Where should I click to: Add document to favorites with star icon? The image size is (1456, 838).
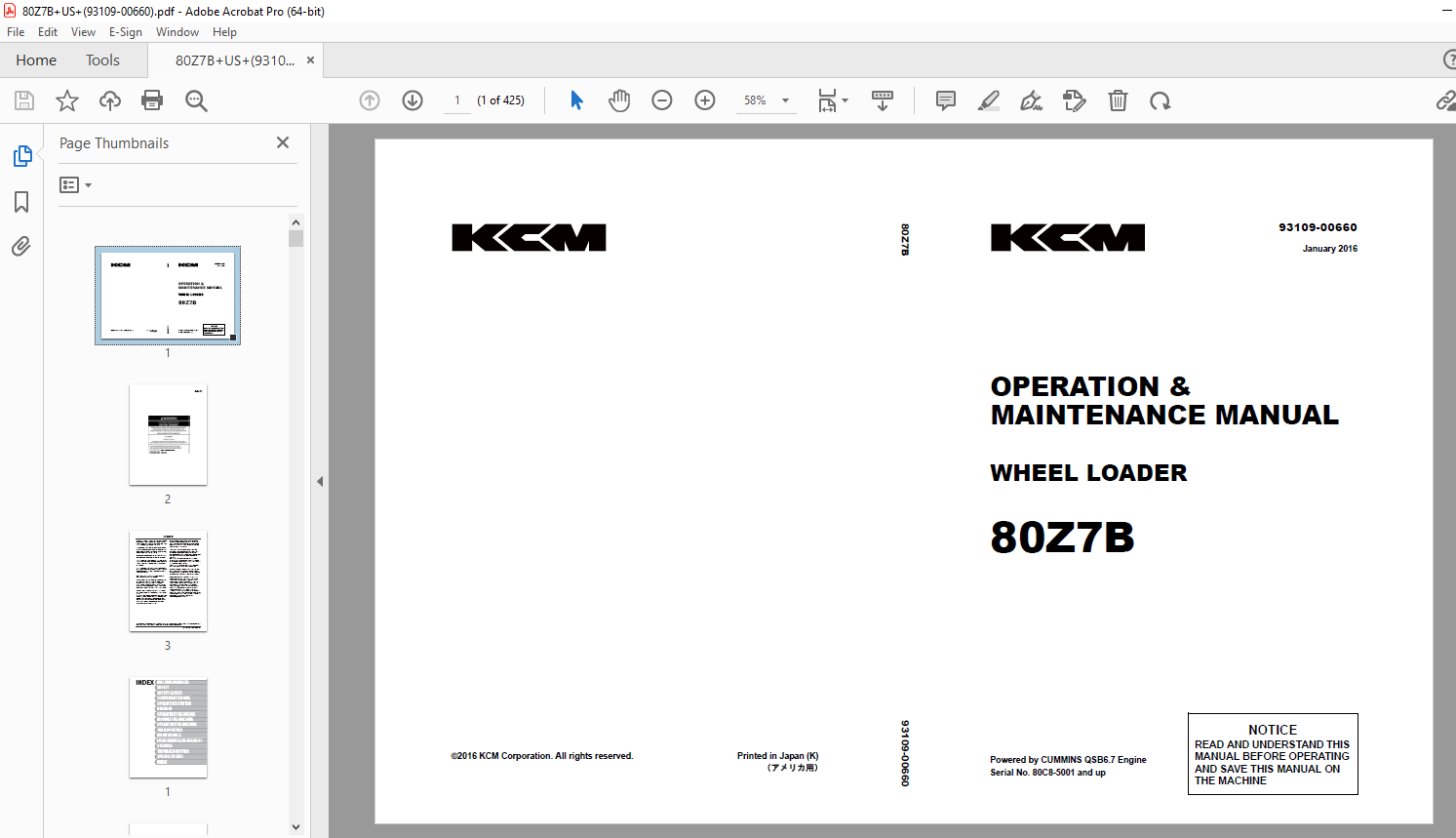pos(67,100)
